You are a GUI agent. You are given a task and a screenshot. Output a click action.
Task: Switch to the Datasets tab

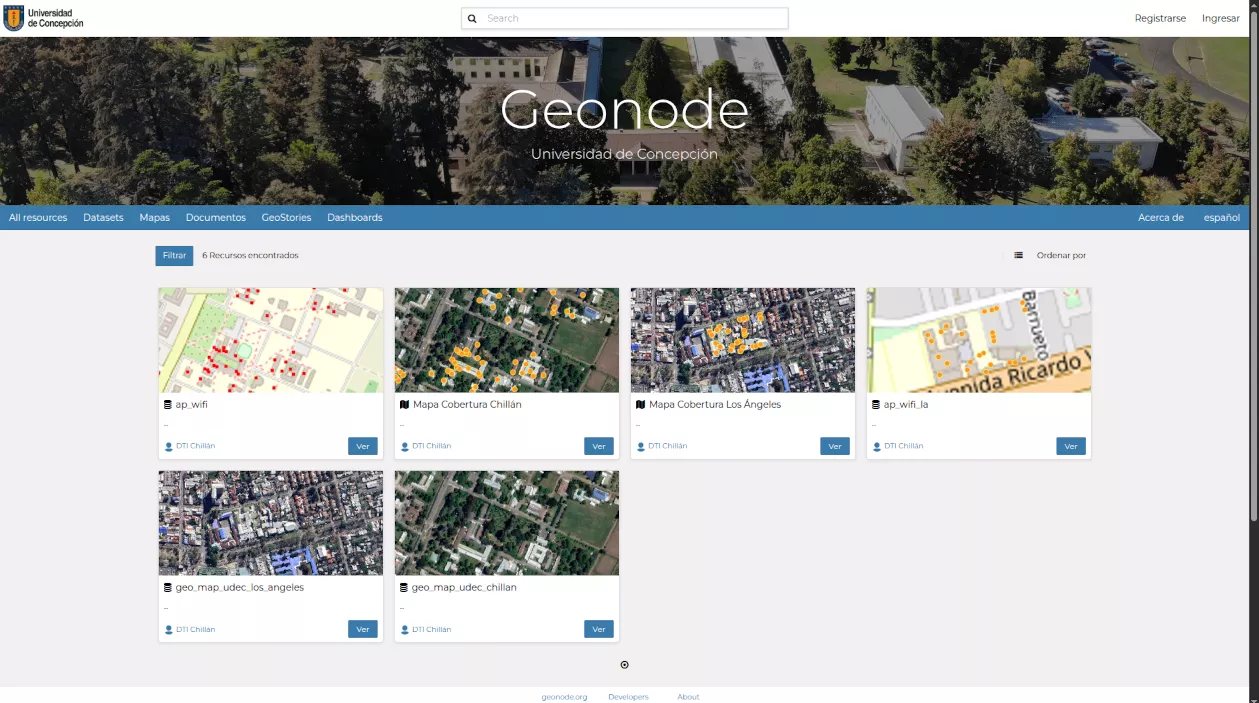point(103,218)
